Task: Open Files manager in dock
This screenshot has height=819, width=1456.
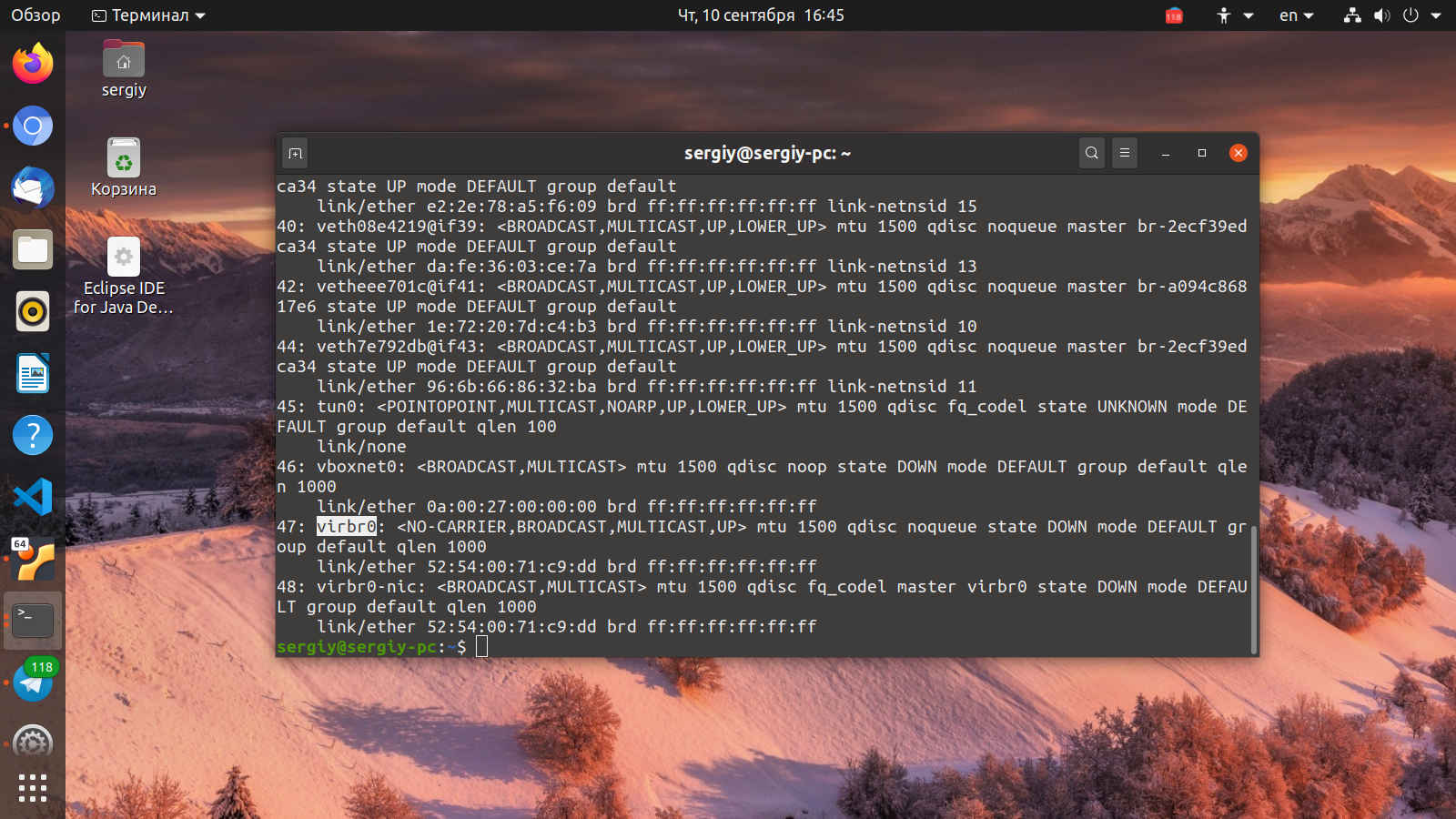Action: coord(33,249)
